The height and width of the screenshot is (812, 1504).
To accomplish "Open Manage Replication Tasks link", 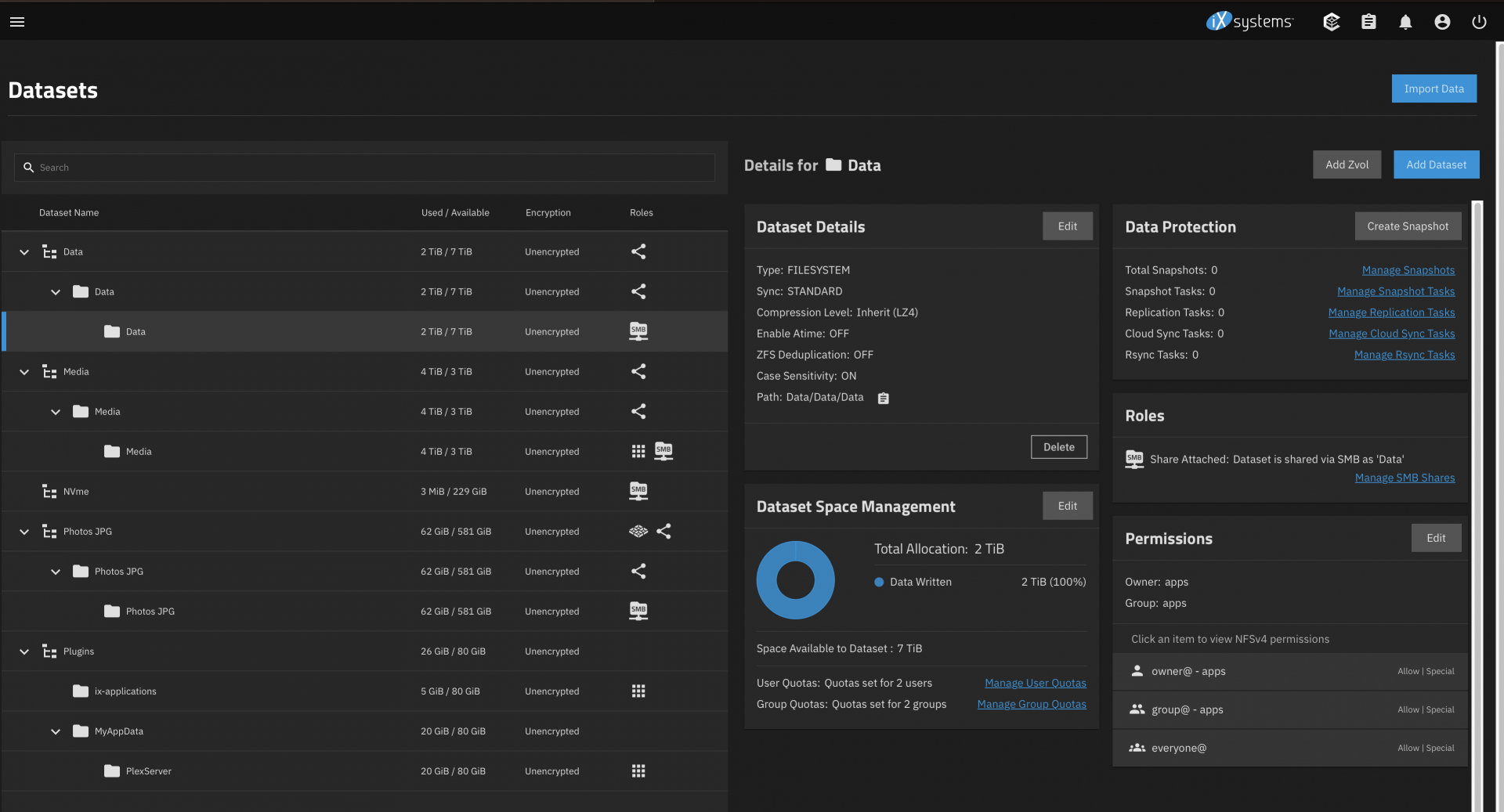I will pyautogui.click(x=1391, y=312).
